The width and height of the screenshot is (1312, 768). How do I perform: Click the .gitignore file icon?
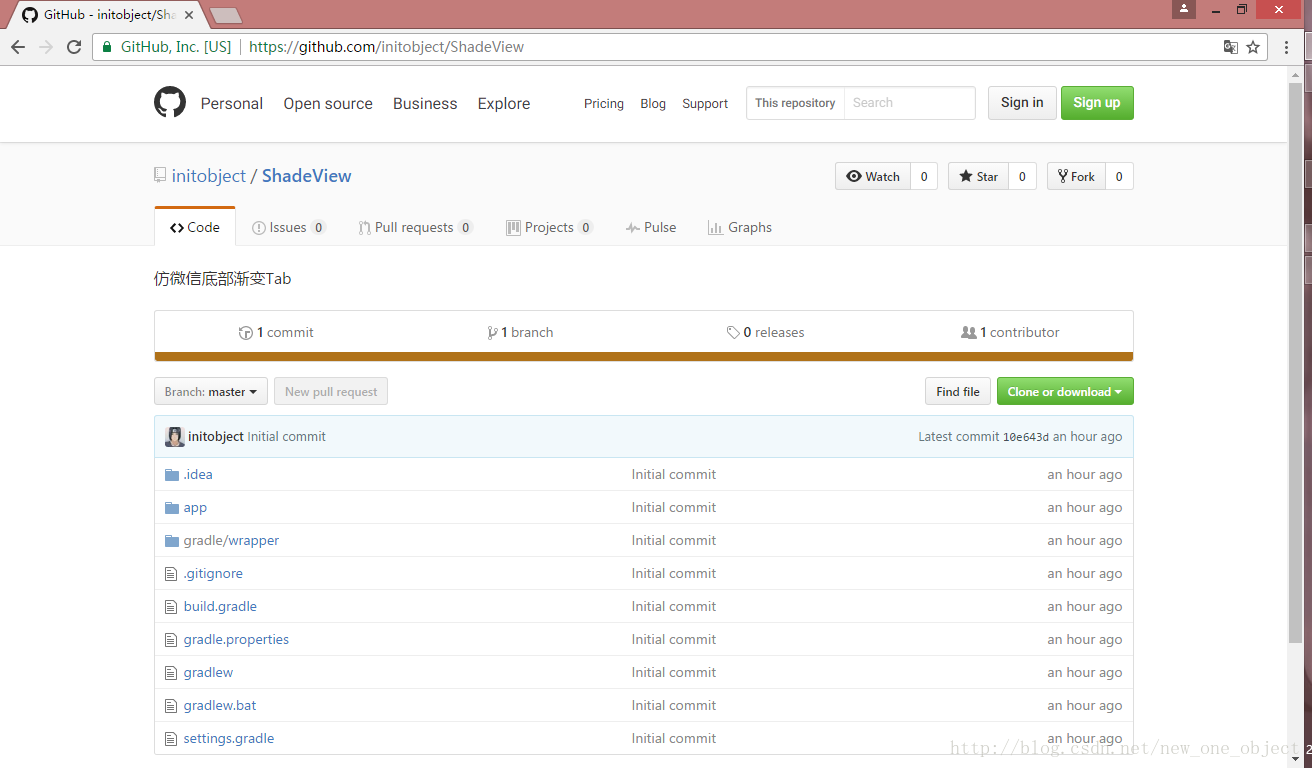pos(171,573)
